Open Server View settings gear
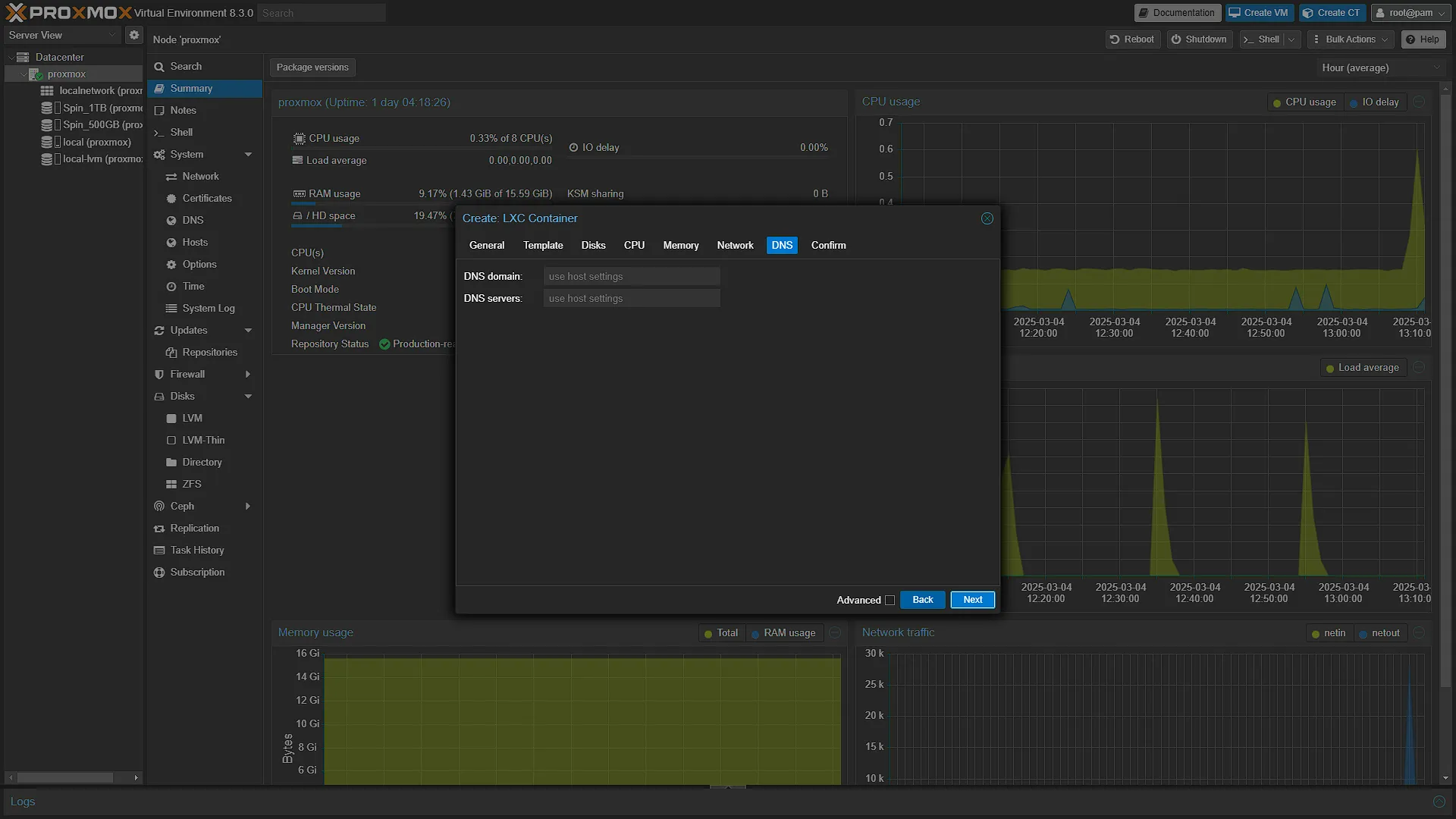Screen dimensions: 1456x819 pyautogui.click(x=134, y=35)
